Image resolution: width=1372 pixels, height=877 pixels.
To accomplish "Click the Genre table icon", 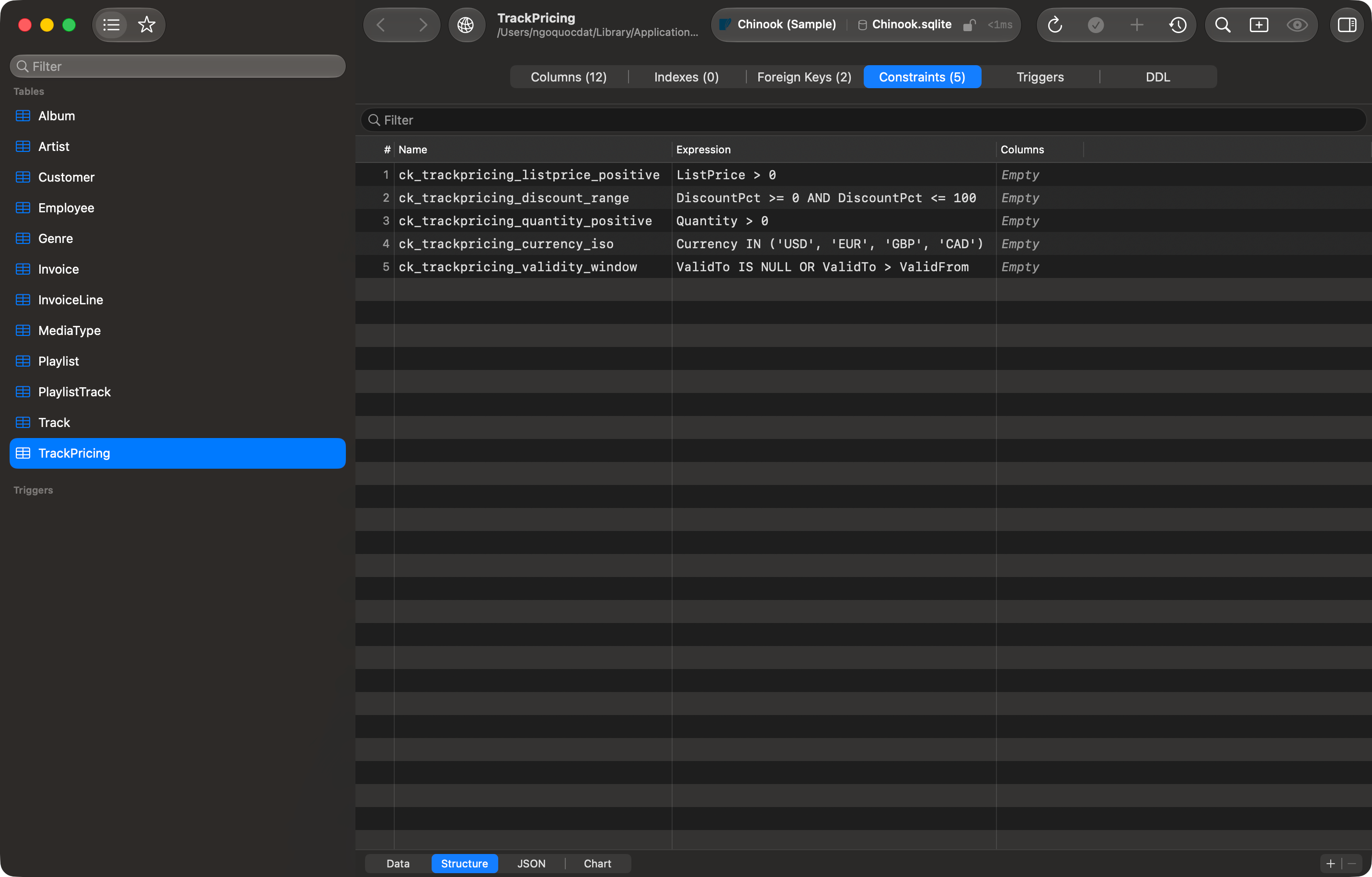I will point(23,239).
